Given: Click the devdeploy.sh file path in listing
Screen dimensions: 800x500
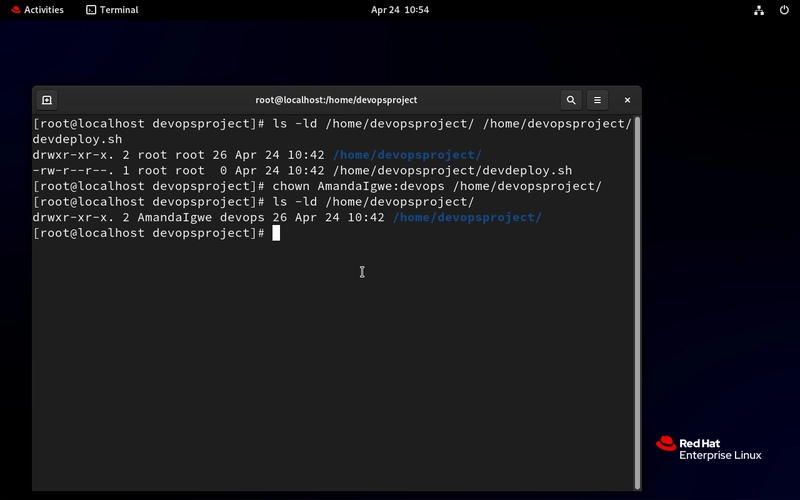Looking at the screenshot, I should [452, 170].
